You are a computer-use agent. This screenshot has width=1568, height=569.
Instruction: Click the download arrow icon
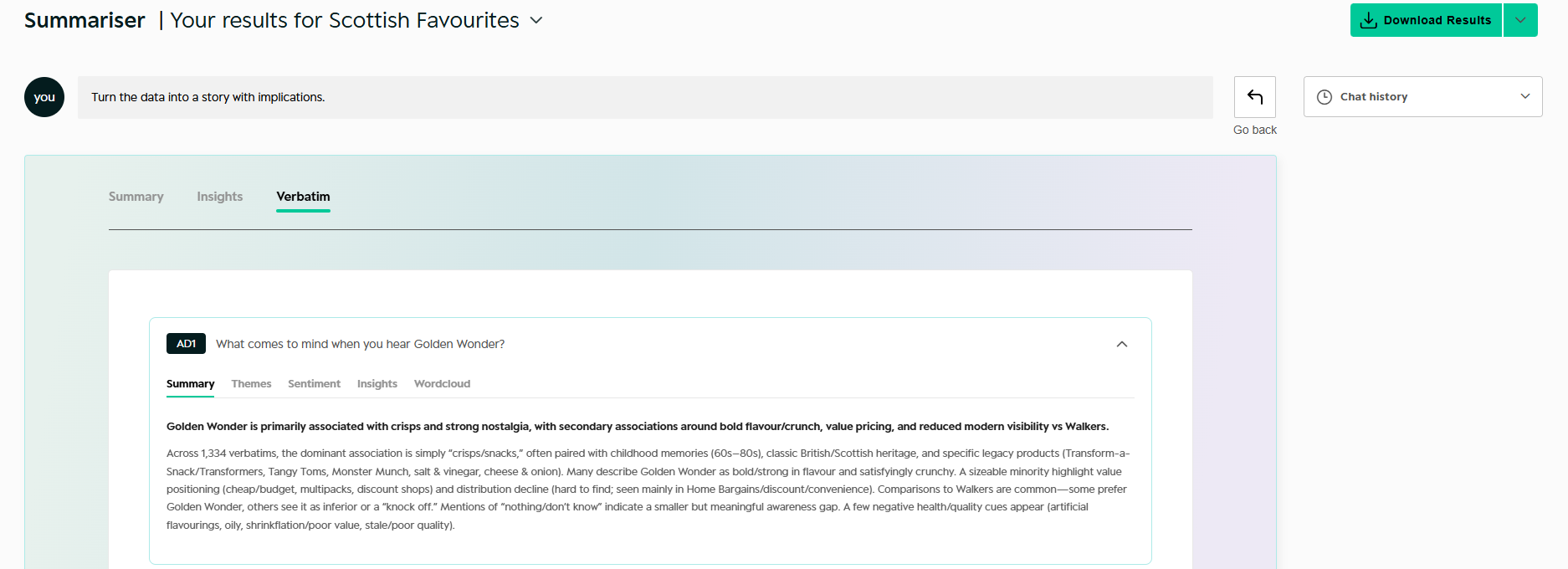pyautogui.click(x=1368, y=20)
